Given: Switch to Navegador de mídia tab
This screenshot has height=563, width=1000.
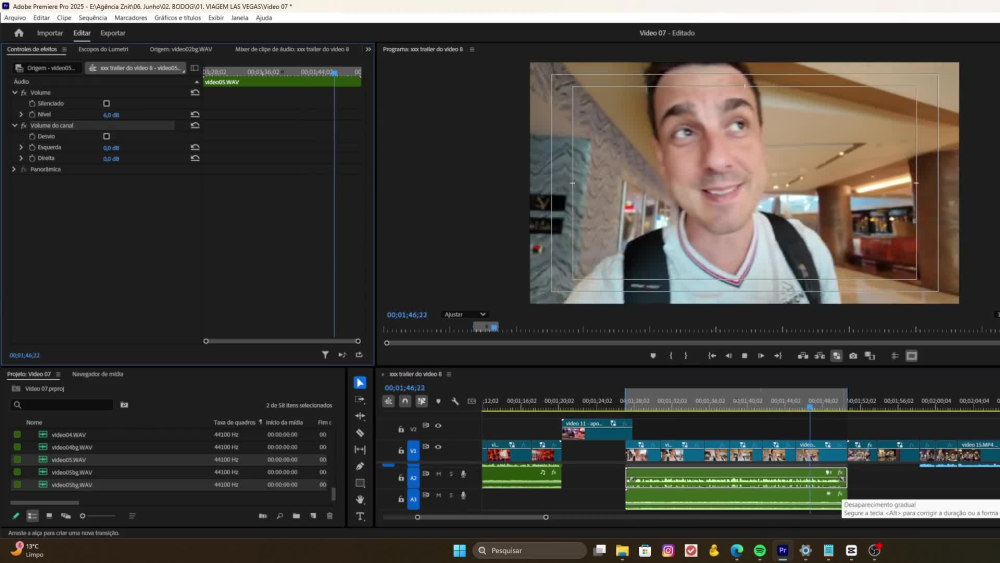Looking at the screenshot, I should coord(98,374).
